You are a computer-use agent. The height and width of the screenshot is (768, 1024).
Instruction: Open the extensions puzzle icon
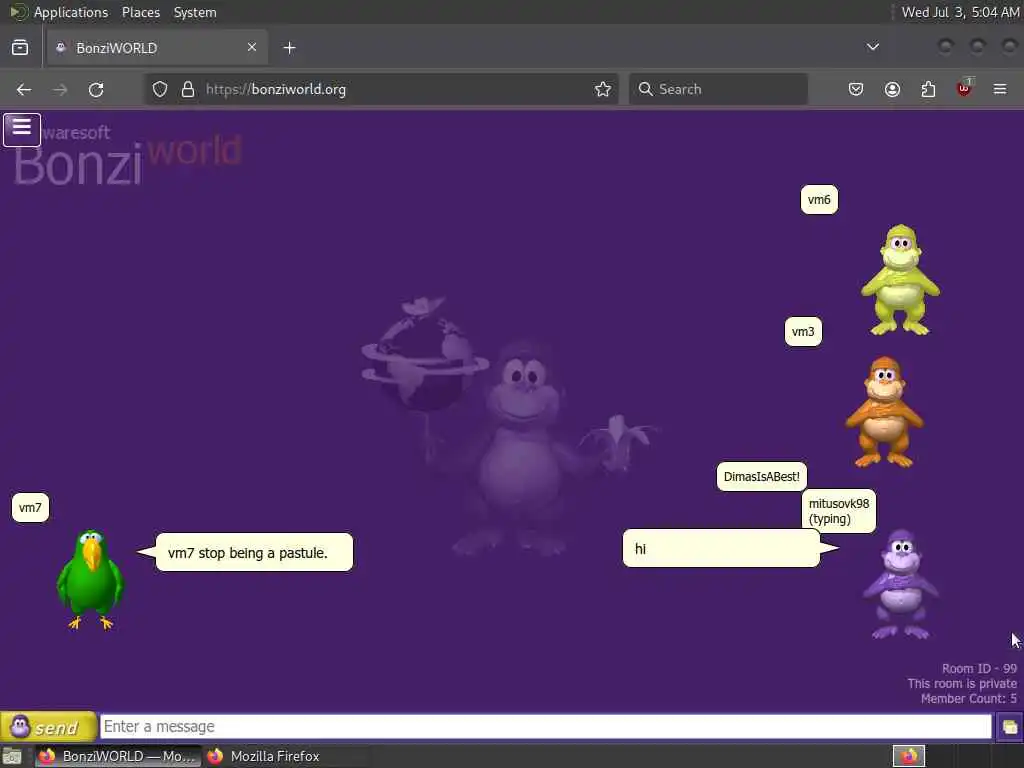click(928, 89)
